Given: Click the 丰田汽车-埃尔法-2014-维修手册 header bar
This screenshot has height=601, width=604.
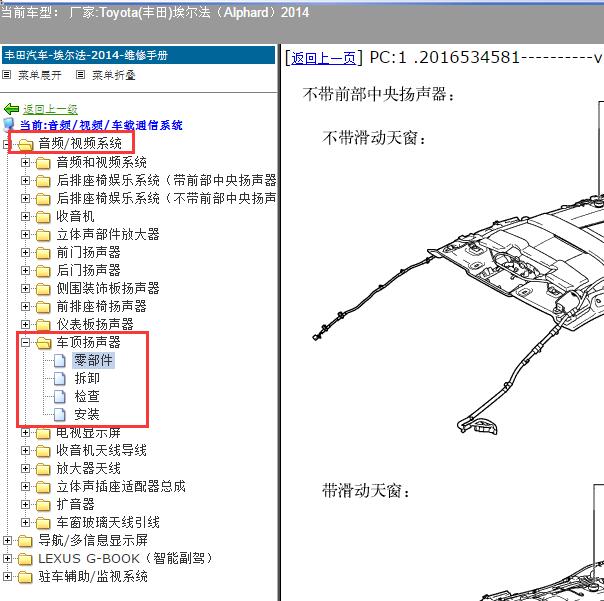Looking at the screenshot, I should click(139, 55).
